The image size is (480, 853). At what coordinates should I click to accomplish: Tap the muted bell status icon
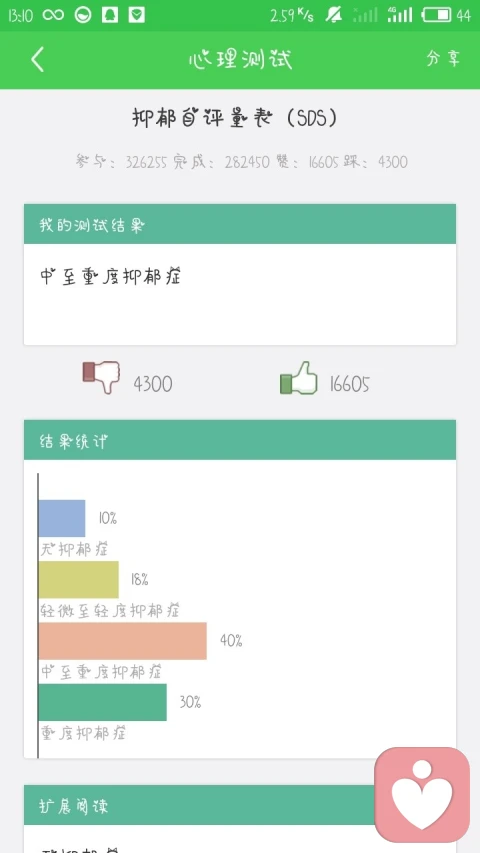pyautogui.click(x=334, y=15)
